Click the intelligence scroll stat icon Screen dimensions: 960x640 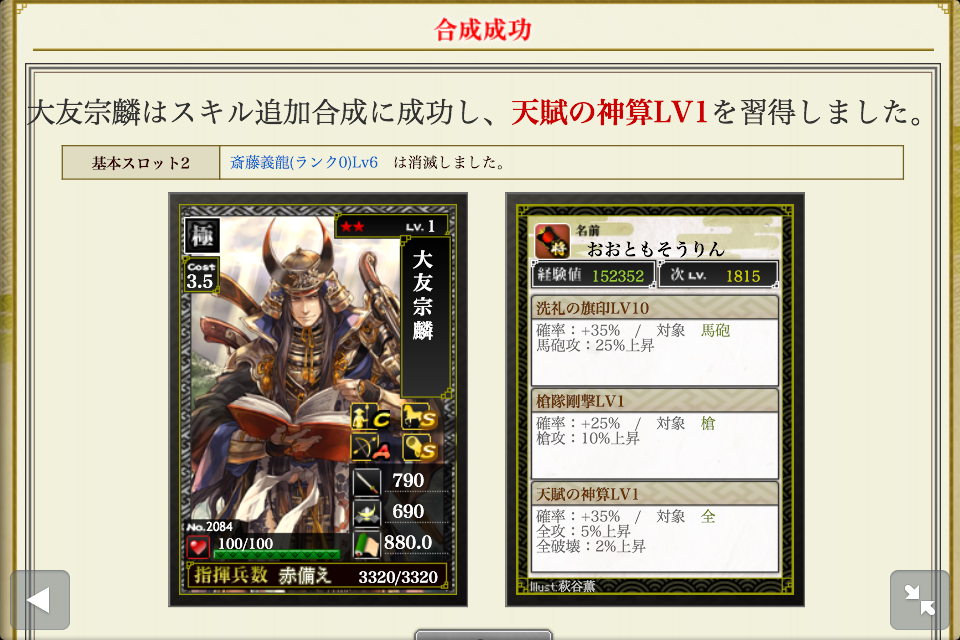[x=367, y=544]
